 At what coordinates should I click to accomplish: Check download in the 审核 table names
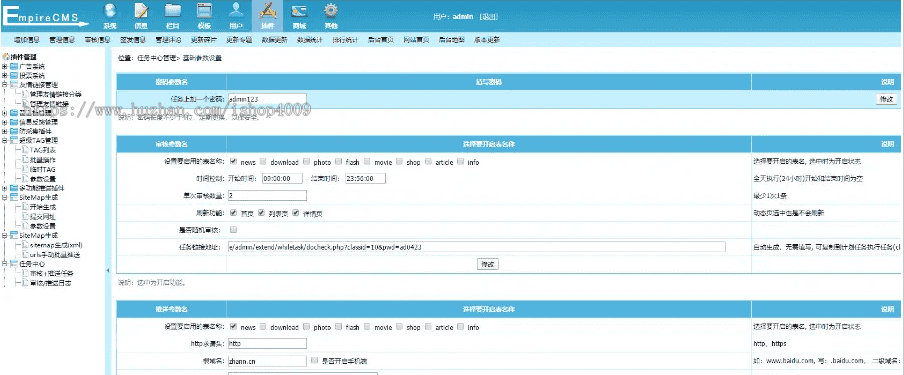point(263,162)
